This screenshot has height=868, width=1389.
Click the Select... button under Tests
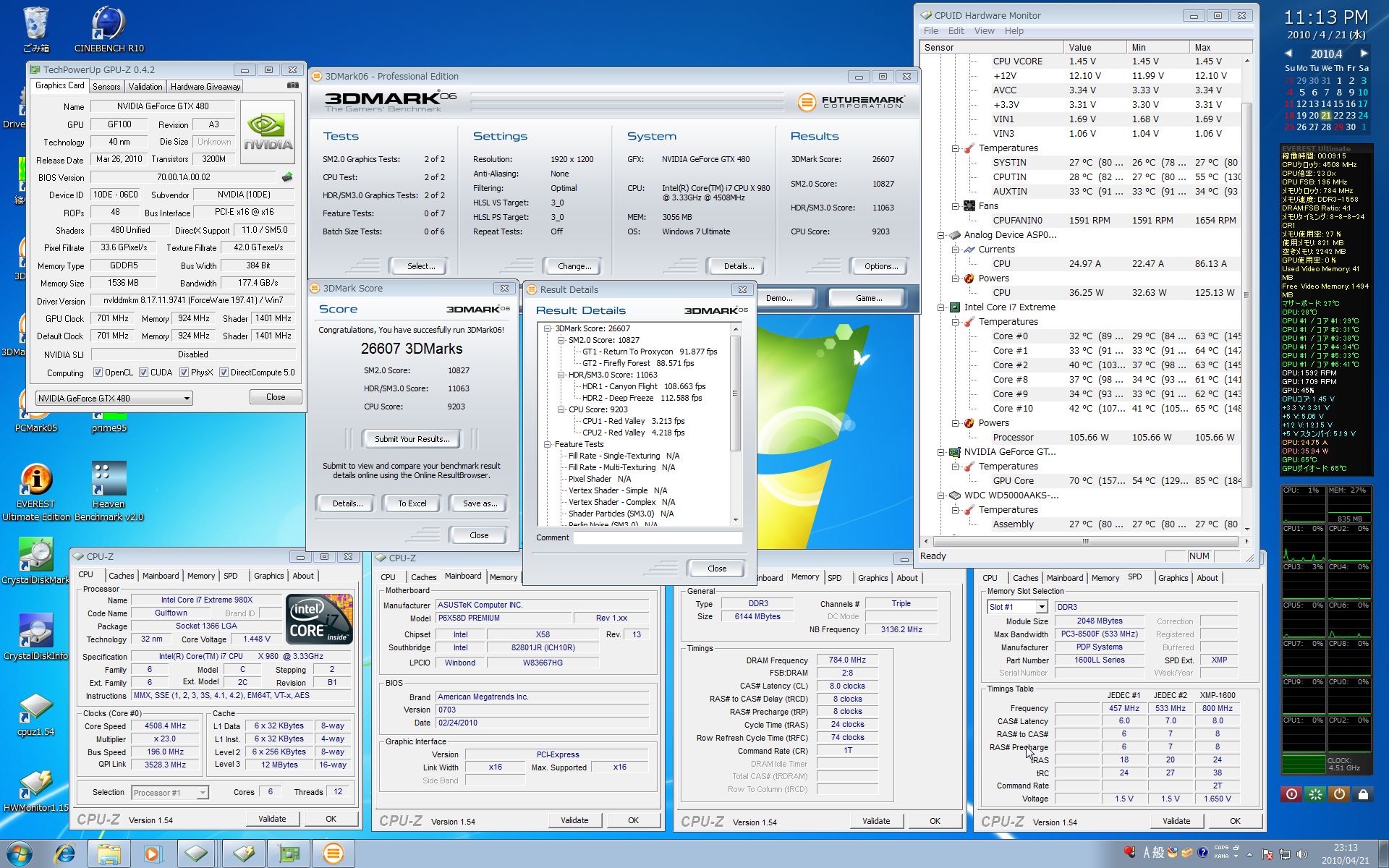420,266
